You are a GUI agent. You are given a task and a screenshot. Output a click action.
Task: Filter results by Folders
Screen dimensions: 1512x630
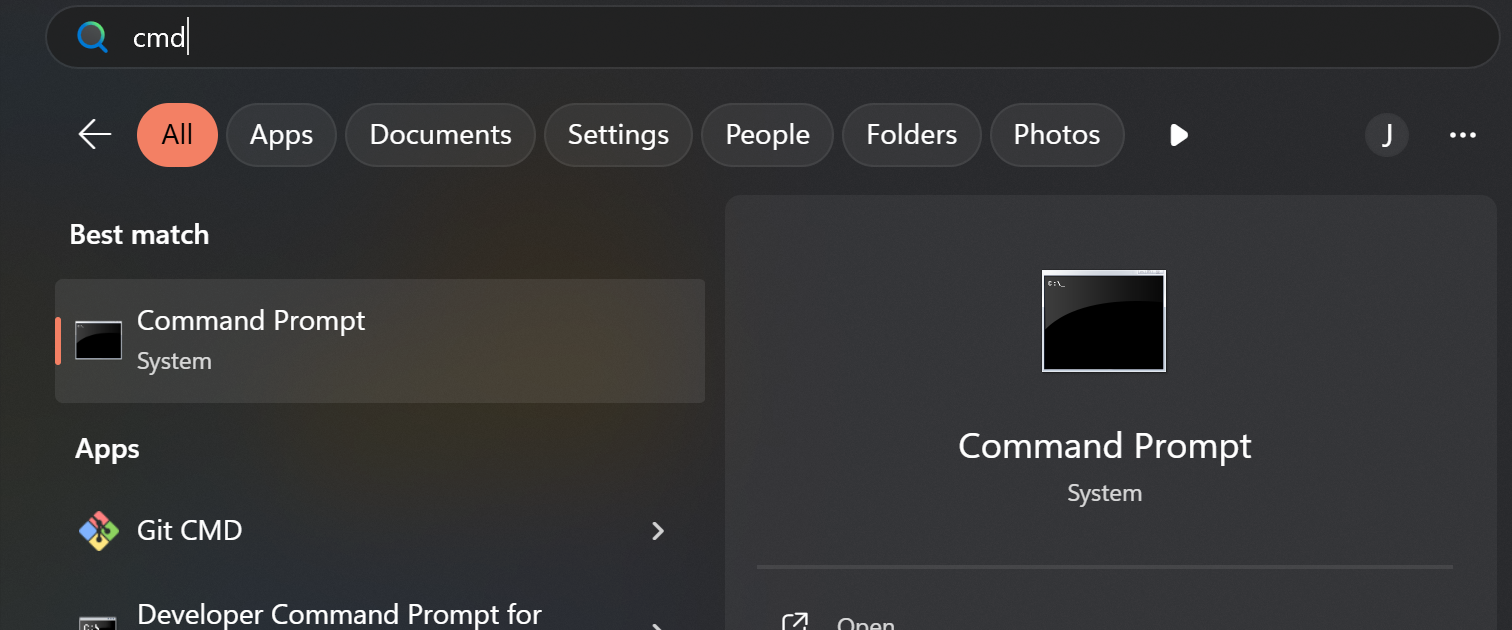coord(911,134)
